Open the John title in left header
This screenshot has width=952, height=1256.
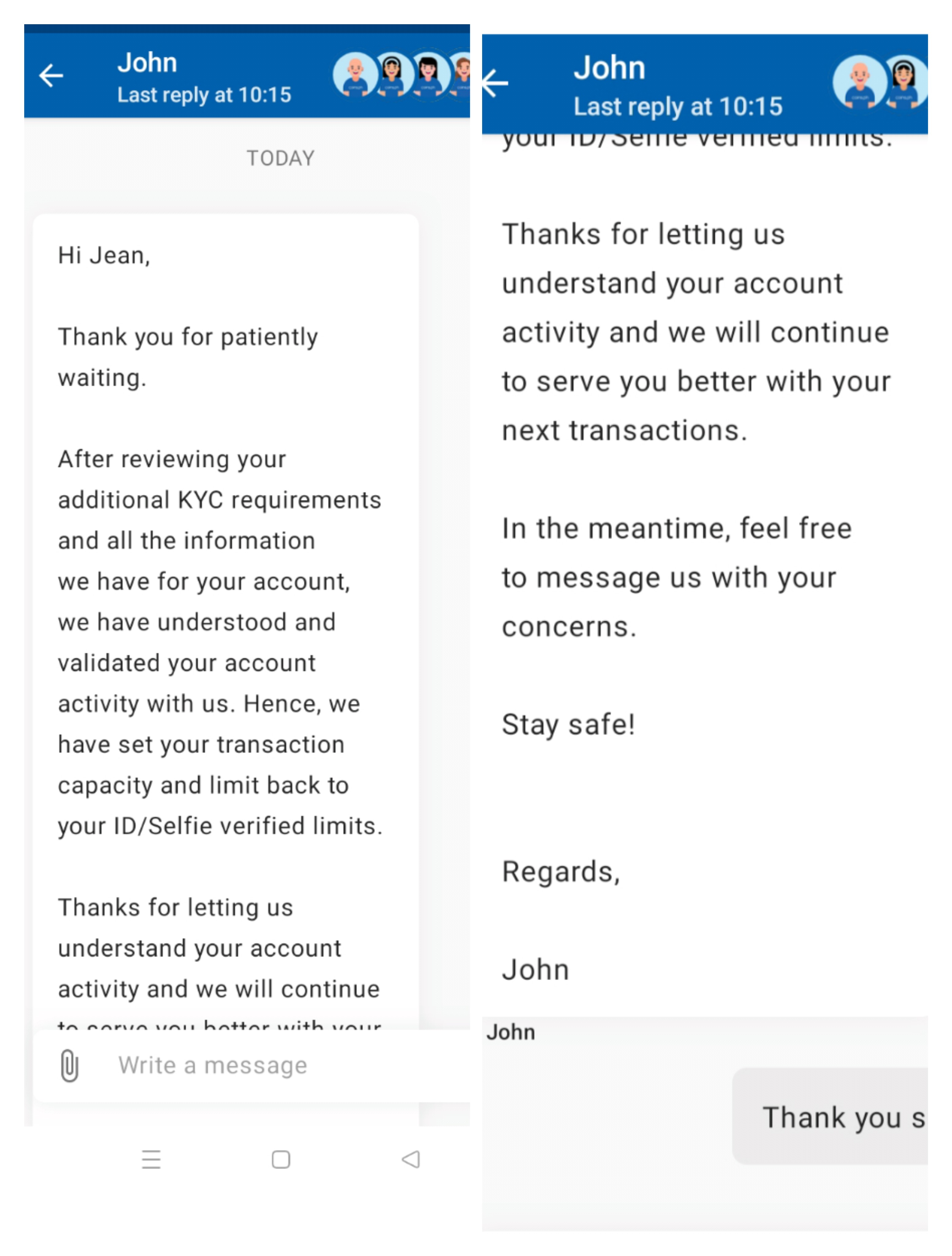(147, 63)
